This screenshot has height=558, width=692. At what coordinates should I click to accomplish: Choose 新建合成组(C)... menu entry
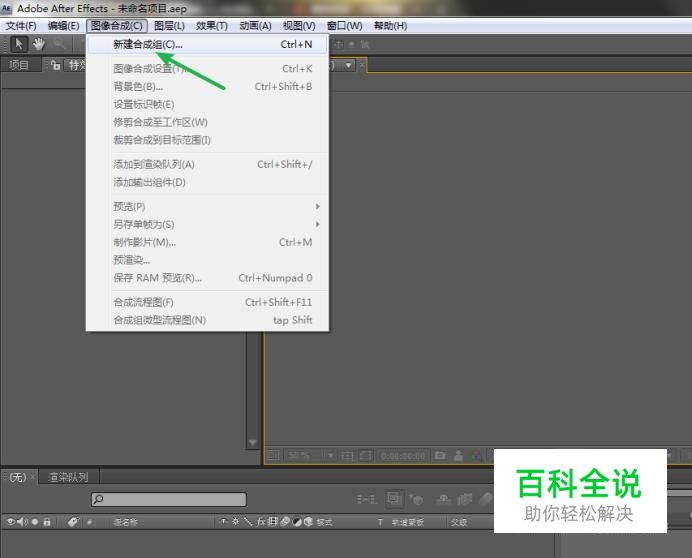(207, 45)
